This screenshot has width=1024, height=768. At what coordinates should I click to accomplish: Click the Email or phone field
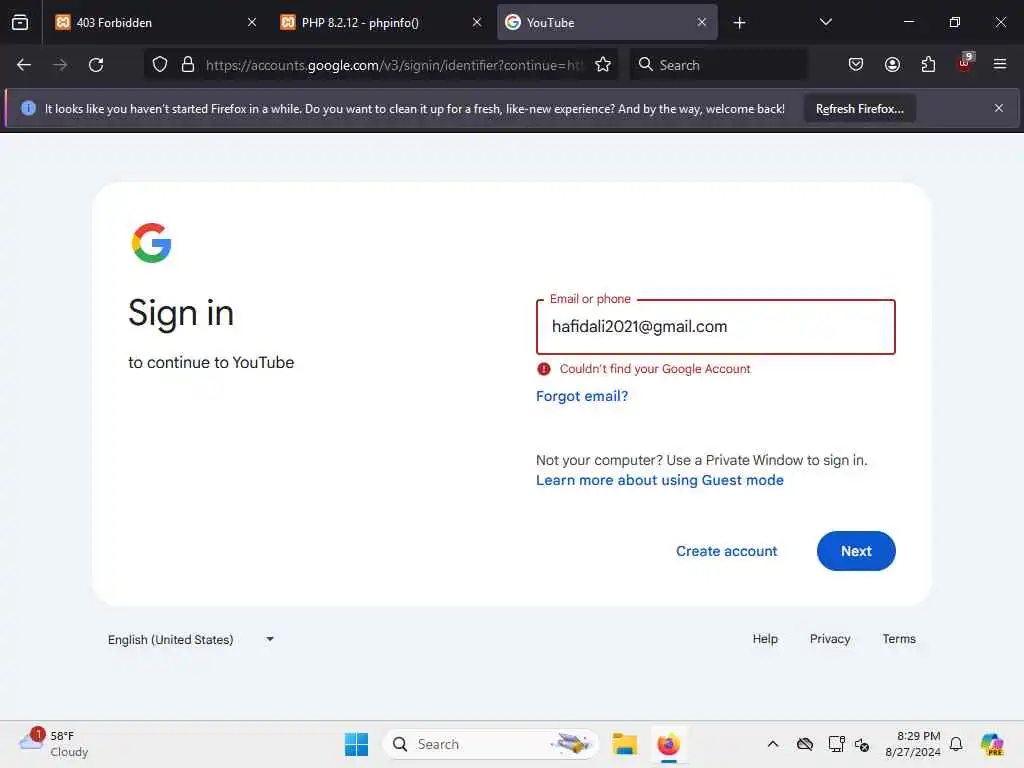click(716, 327)
